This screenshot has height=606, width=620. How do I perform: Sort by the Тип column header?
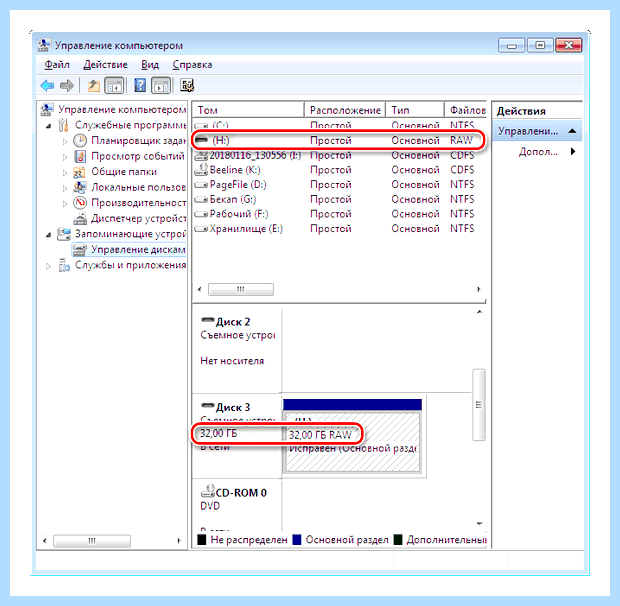click(415, 110)
